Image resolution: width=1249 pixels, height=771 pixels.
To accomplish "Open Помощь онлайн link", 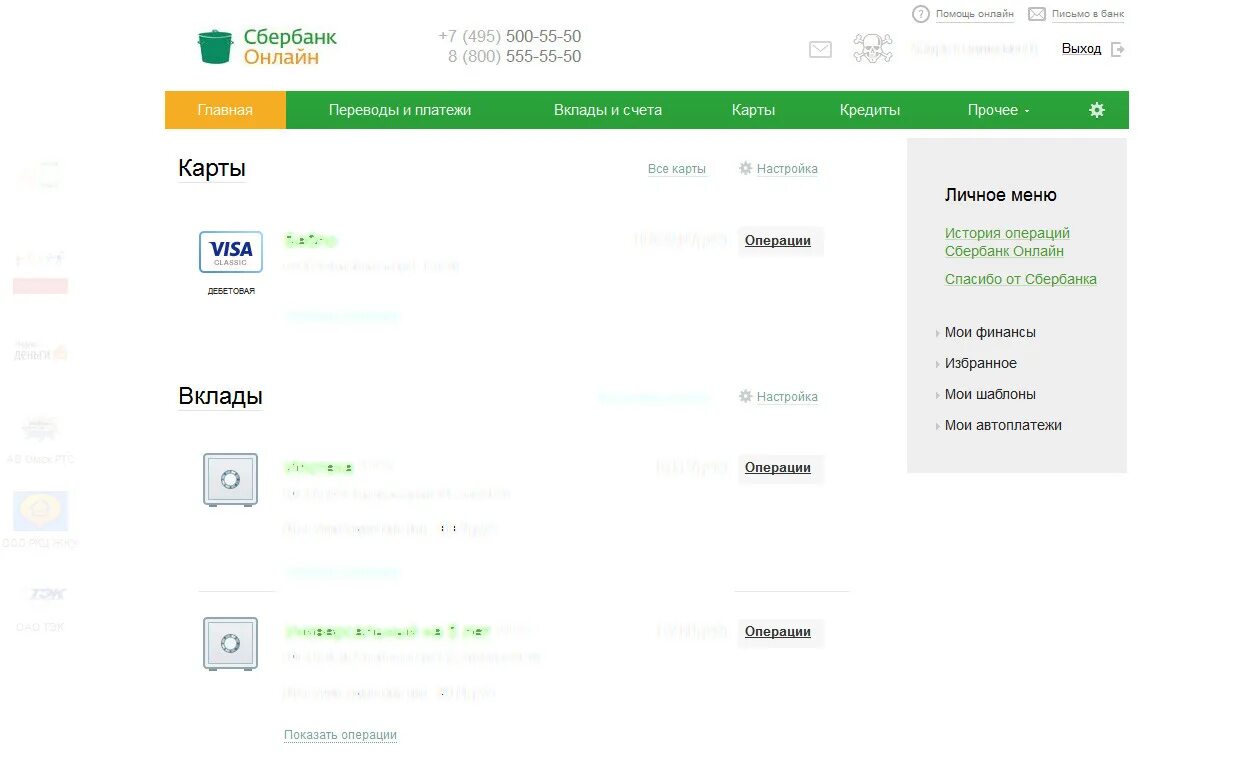I will (x=975, y=14).
